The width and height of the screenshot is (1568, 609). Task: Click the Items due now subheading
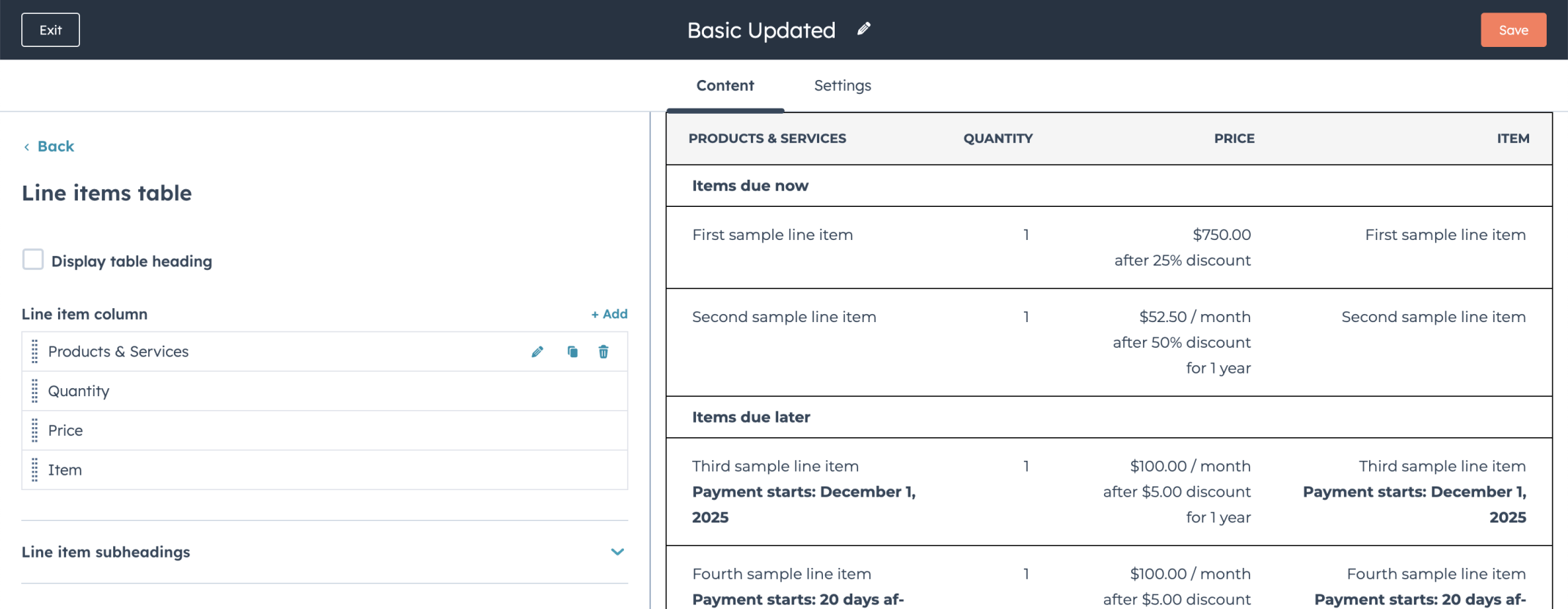coord(750,186)
